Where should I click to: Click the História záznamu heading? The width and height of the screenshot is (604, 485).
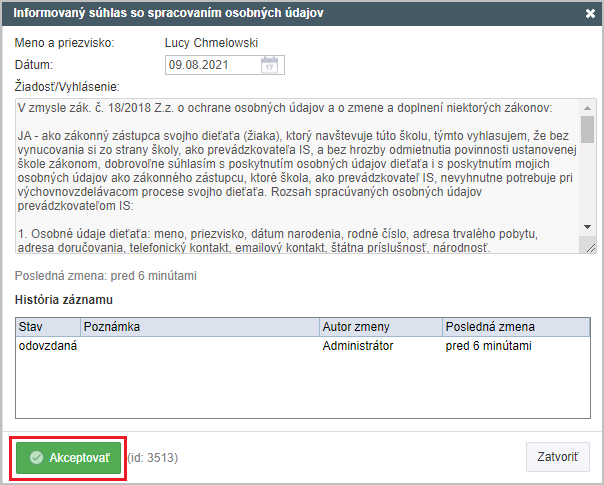64,300
